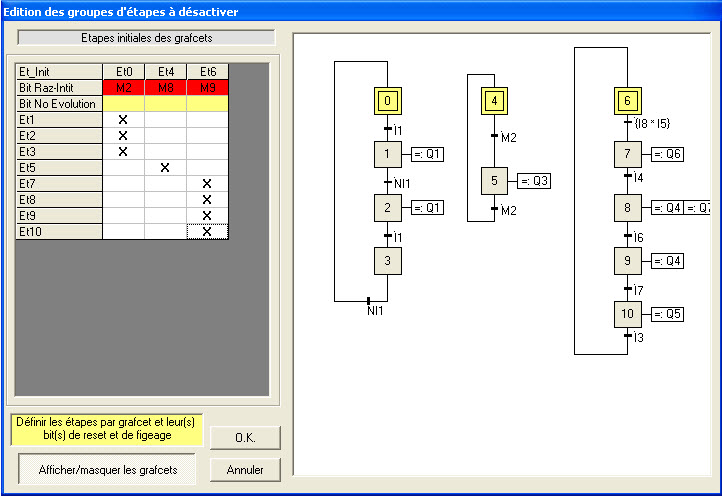
Task: Click step 3 box in the grafcet
Action: [388, 261]
